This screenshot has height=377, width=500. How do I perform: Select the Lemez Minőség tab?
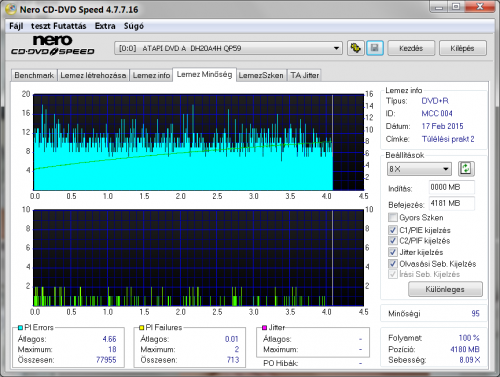(x=204, y=74)
